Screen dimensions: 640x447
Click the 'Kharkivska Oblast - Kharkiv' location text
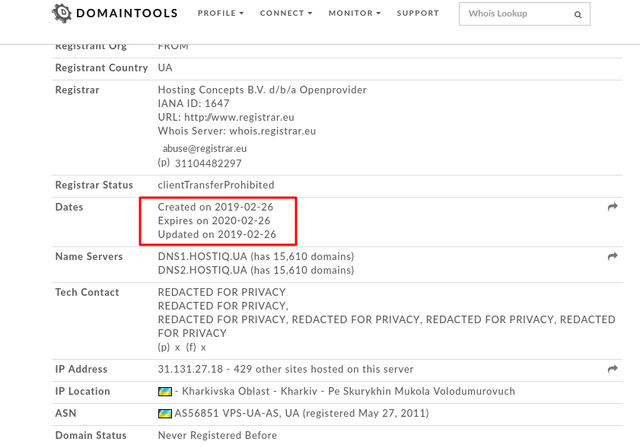click(249, 391)
